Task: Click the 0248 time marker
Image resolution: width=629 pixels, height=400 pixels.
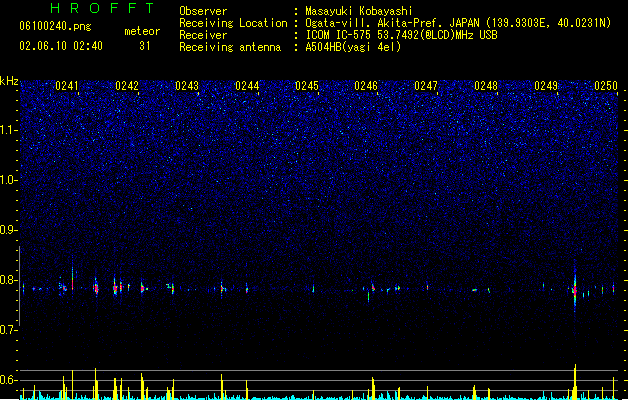Action: coord(486,86)
